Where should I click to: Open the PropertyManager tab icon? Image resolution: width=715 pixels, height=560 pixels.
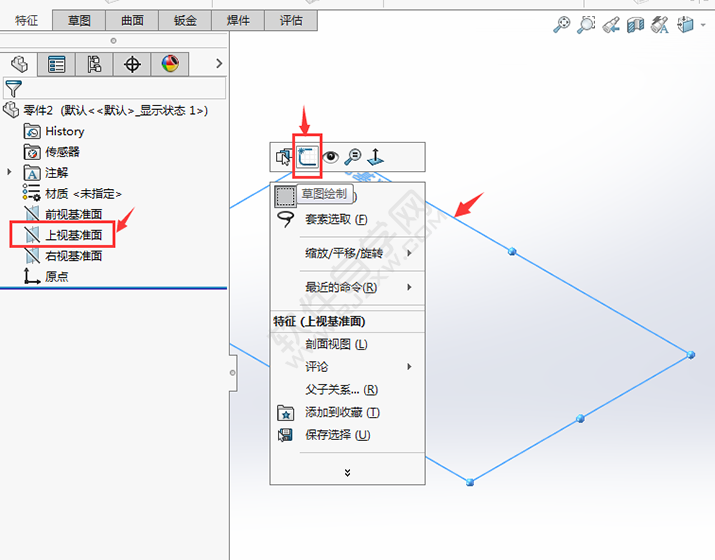[57, 64]
